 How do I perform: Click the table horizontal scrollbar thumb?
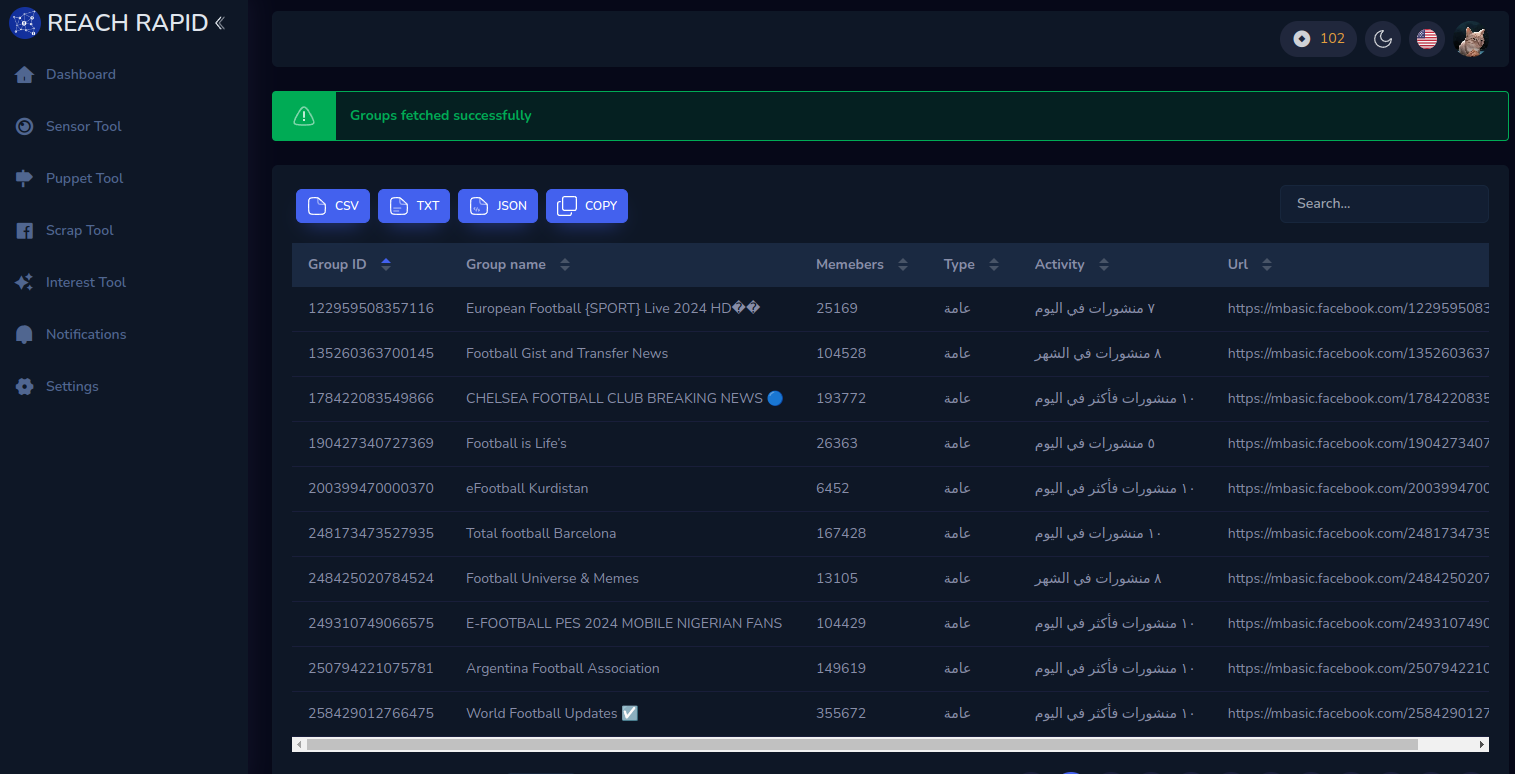pyautogui.click(x=862, y=745)
